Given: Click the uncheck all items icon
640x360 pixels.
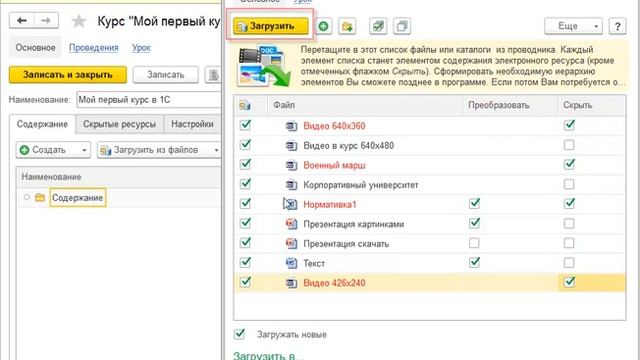Looking at the screenshot, I should pyautogui.click(x=402, y=26).
